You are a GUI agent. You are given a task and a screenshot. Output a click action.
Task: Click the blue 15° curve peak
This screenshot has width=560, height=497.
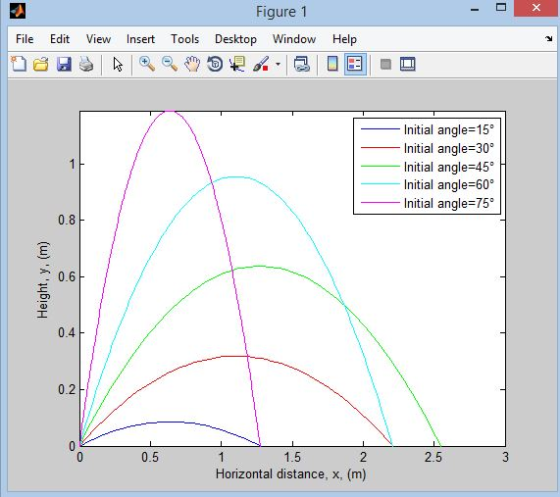click(x=170, y=422)
